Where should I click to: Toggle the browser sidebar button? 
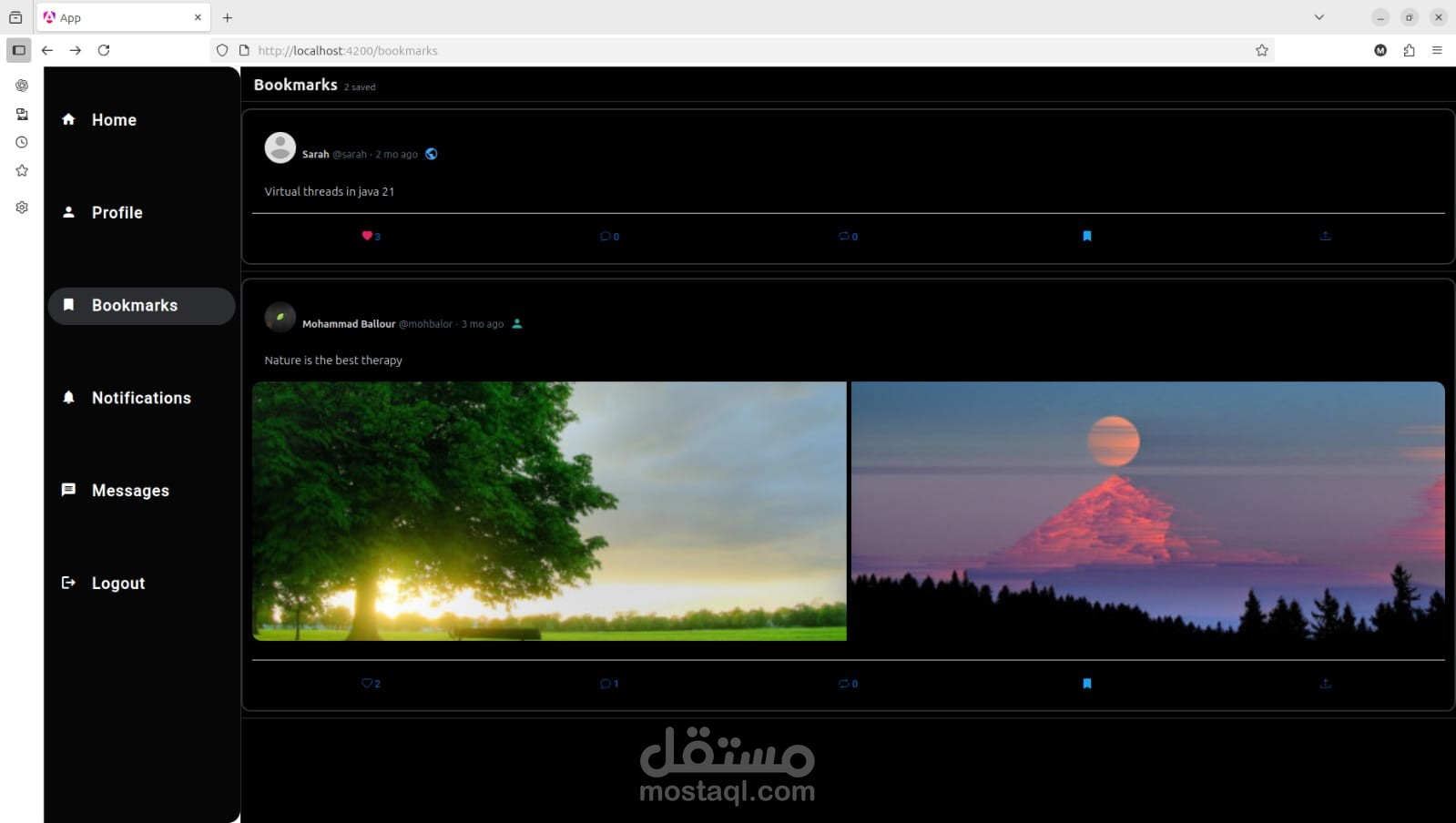18,50
